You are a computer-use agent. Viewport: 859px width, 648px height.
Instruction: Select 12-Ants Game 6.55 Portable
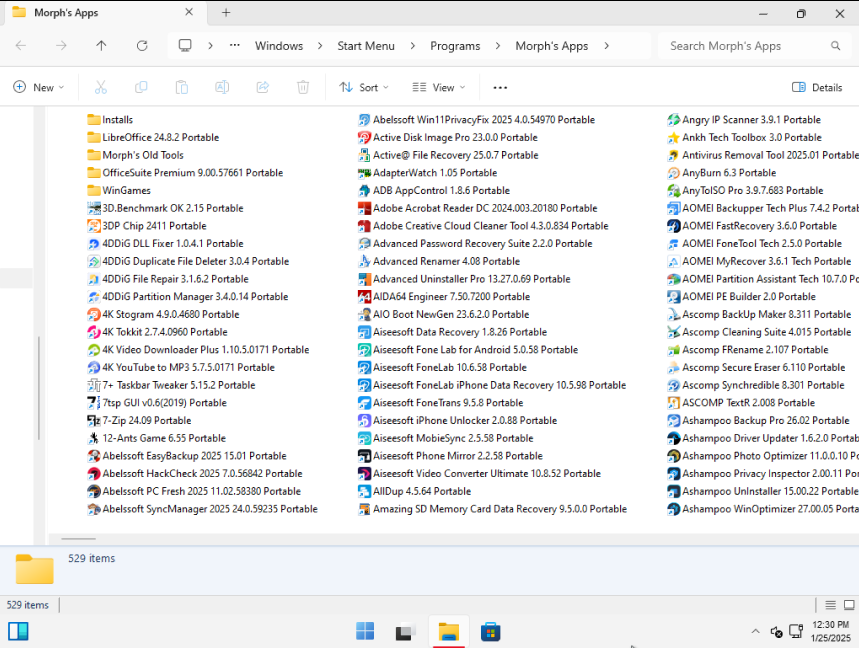point(157,438)
